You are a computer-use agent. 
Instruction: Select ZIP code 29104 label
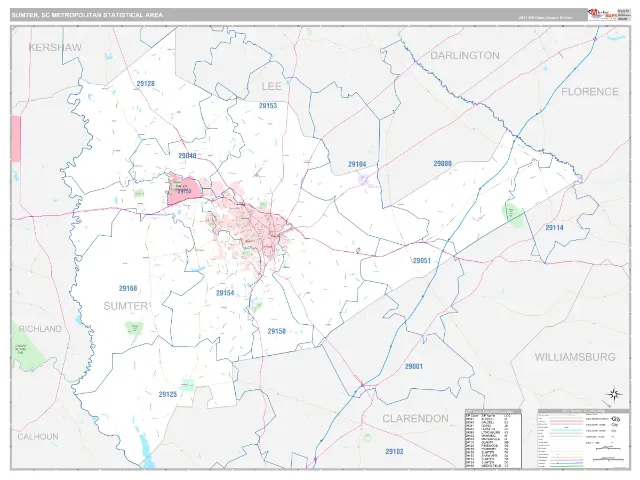357,164
